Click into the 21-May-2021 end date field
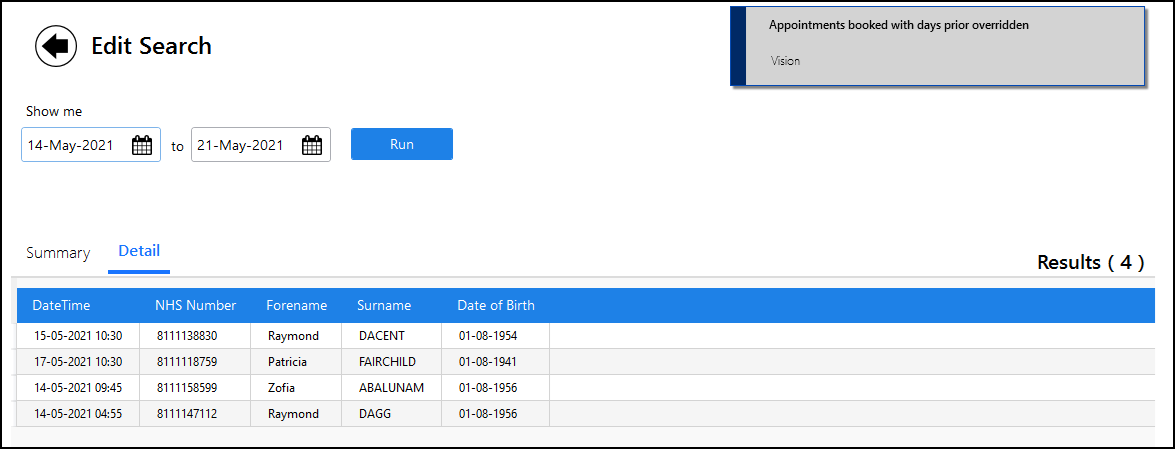 [245, 145]
